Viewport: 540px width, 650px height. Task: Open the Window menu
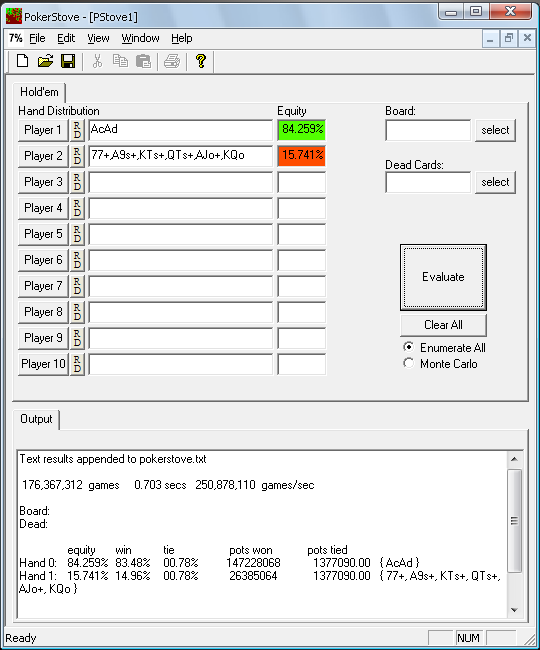click(140, 38)
